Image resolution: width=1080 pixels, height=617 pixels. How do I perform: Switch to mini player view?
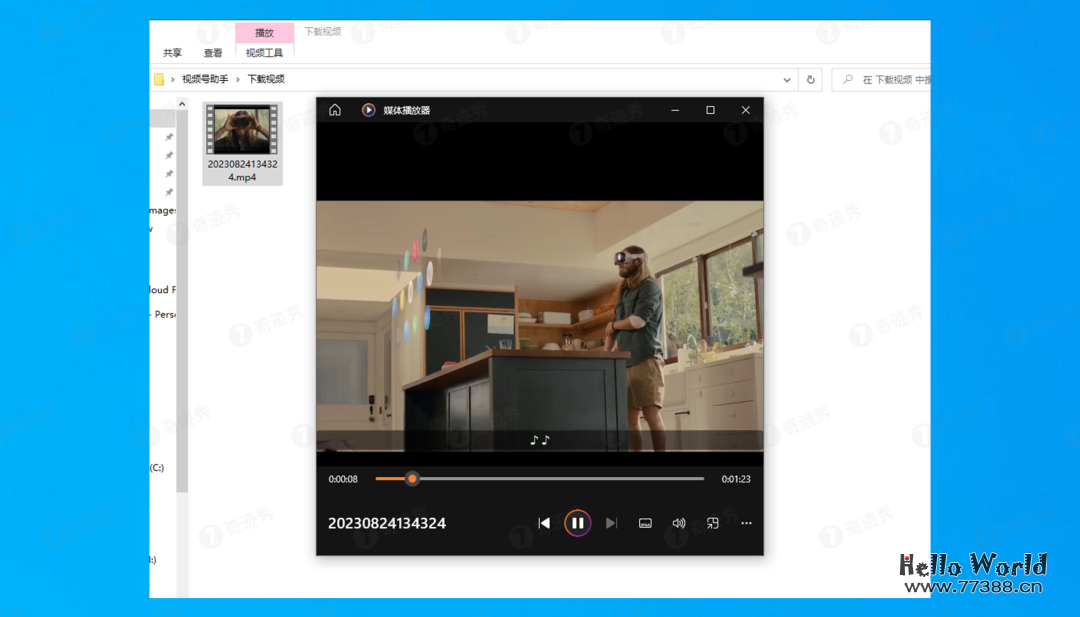pos(713,523)
